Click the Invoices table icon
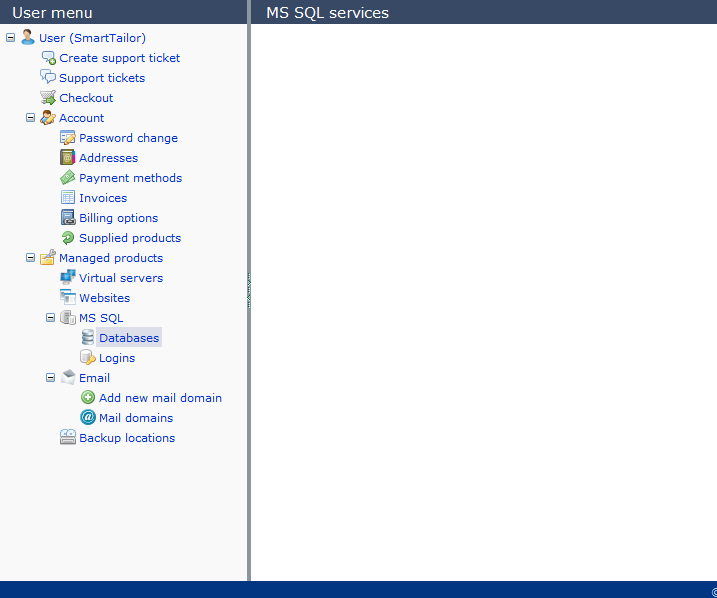This screenshot has width=717, height=598. (68, 198)
